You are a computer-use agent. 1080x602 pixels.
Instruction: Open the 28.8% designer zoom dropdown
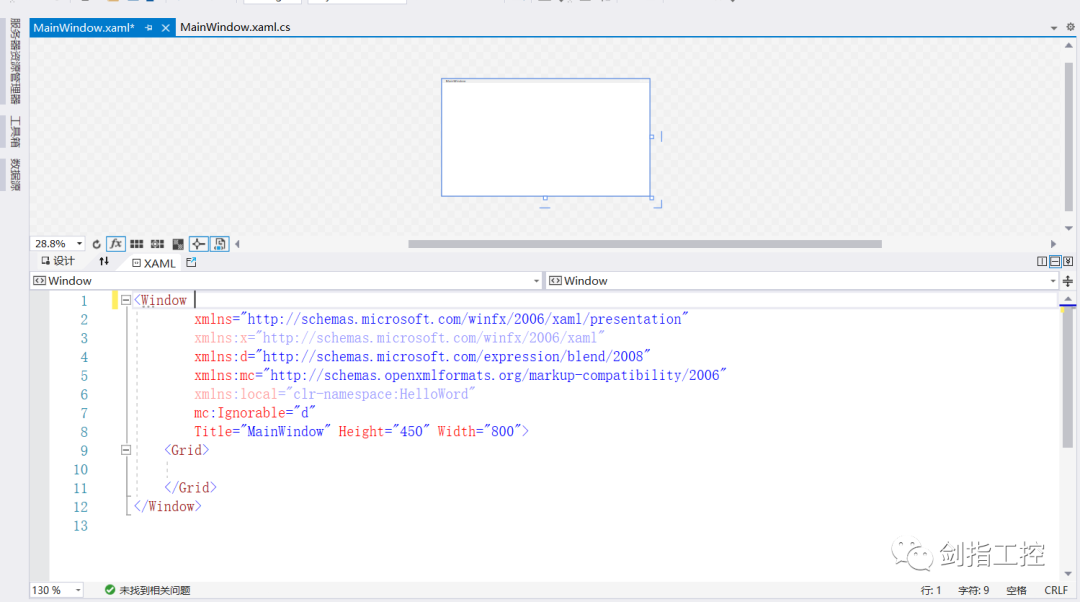click(79, 244)
